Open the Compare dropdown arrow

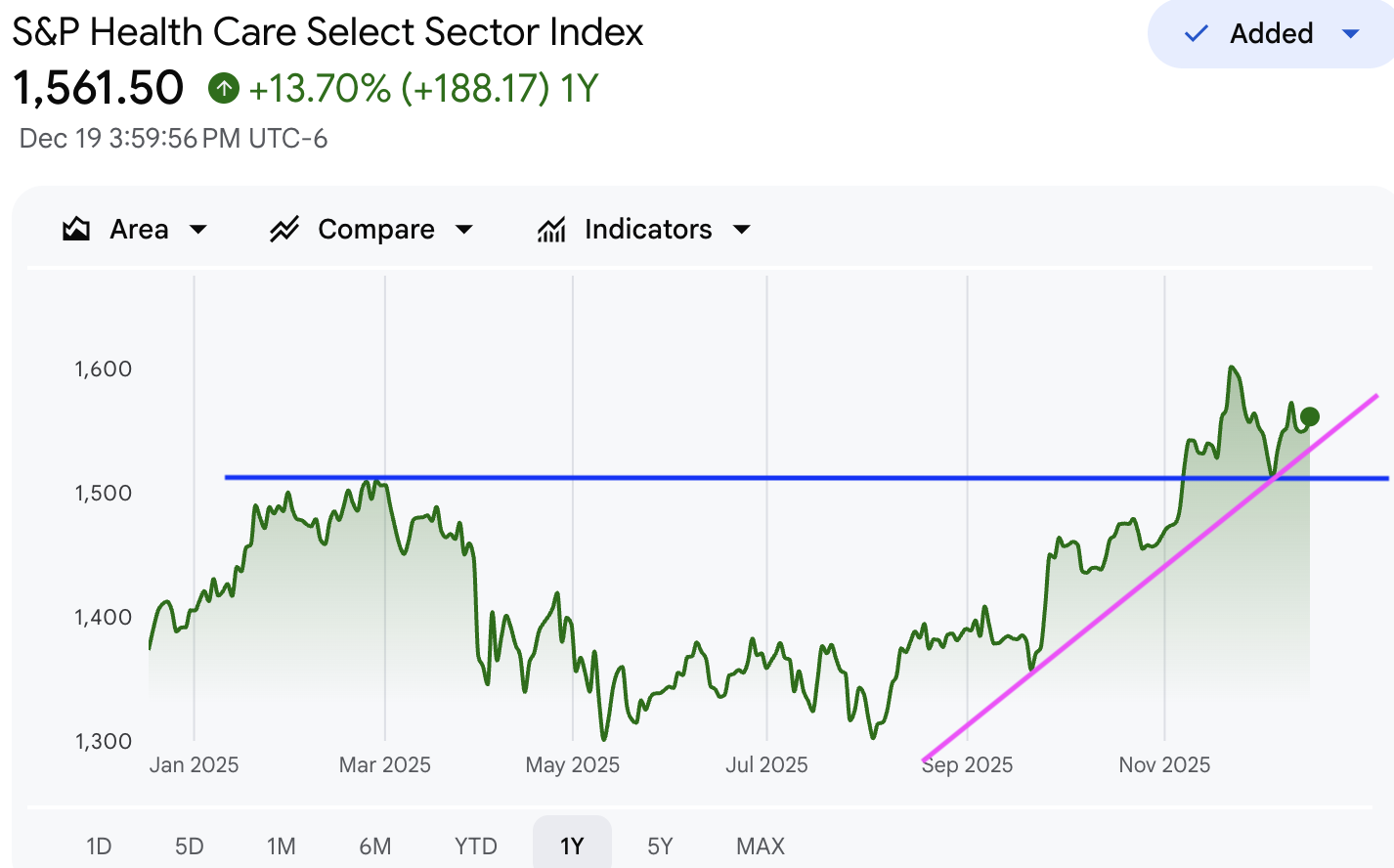pos(464,230)
